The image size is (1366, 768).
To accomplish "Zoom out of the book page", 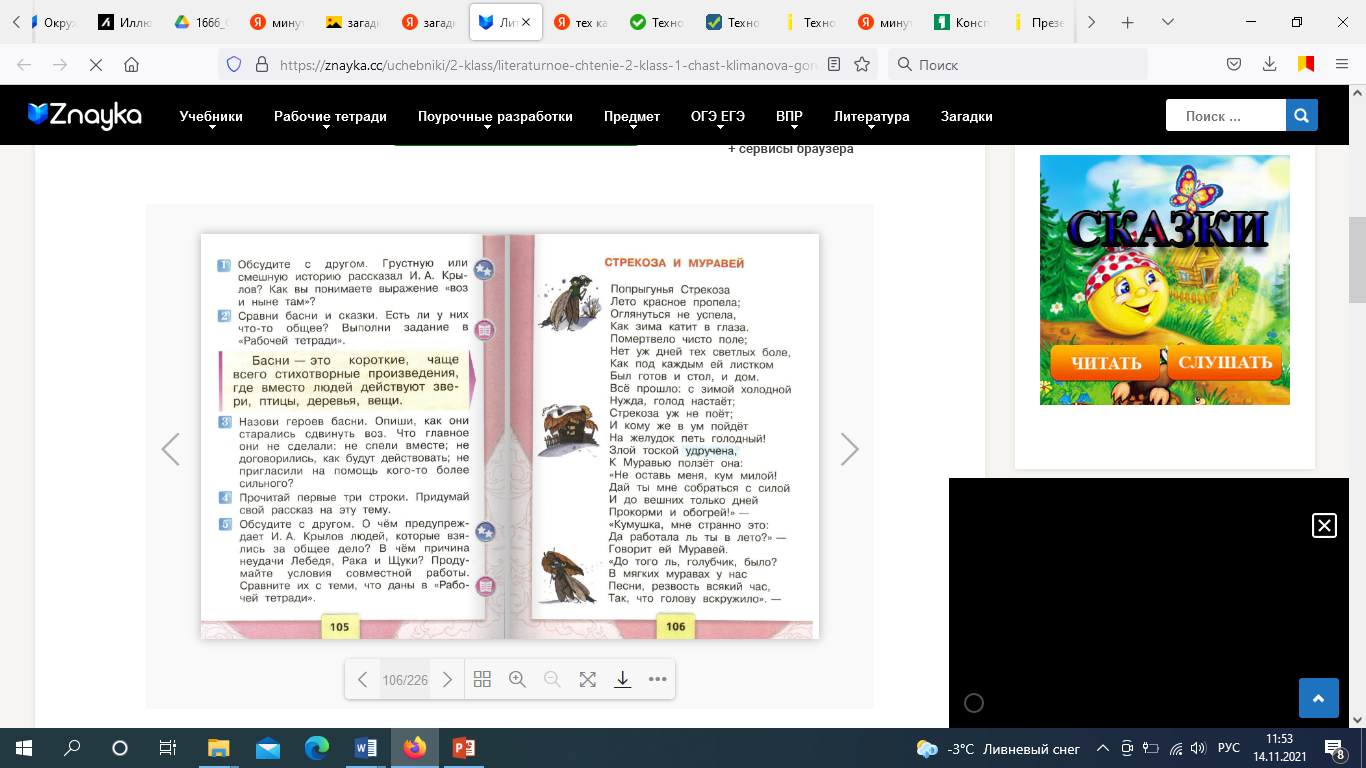I will click(552, 680).
